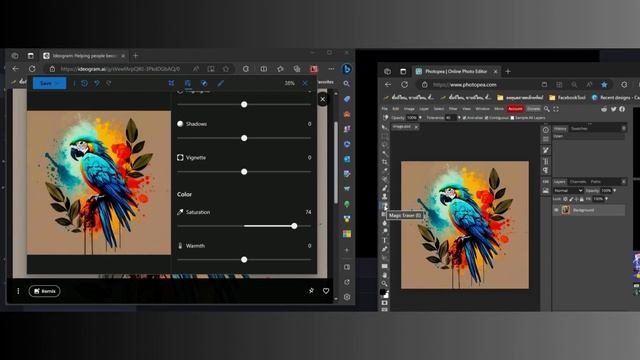The height and width of the screenshot is (360, 640).
Task: Click the Warmth slider handle
Action: pyautogui.click(x=244, y=260)
